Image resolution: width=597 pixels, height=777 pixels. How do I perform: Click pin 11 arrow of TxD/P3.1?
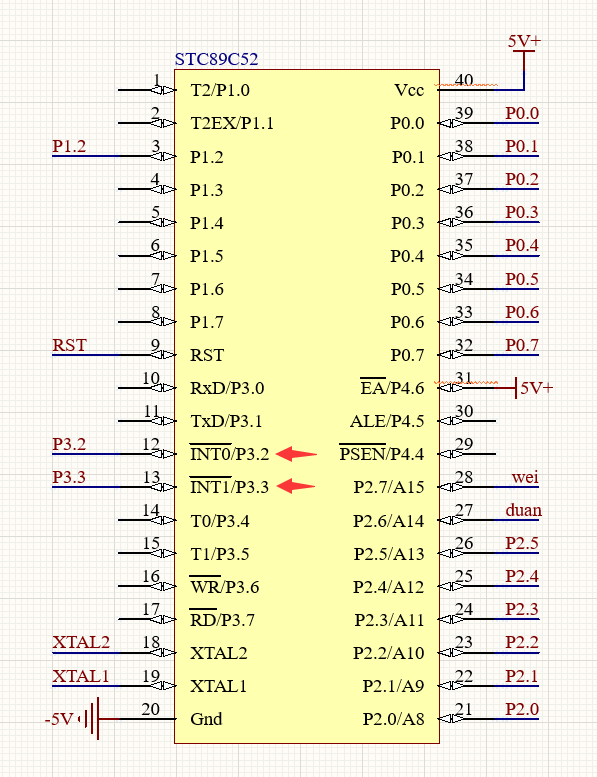tap(163, 421)
